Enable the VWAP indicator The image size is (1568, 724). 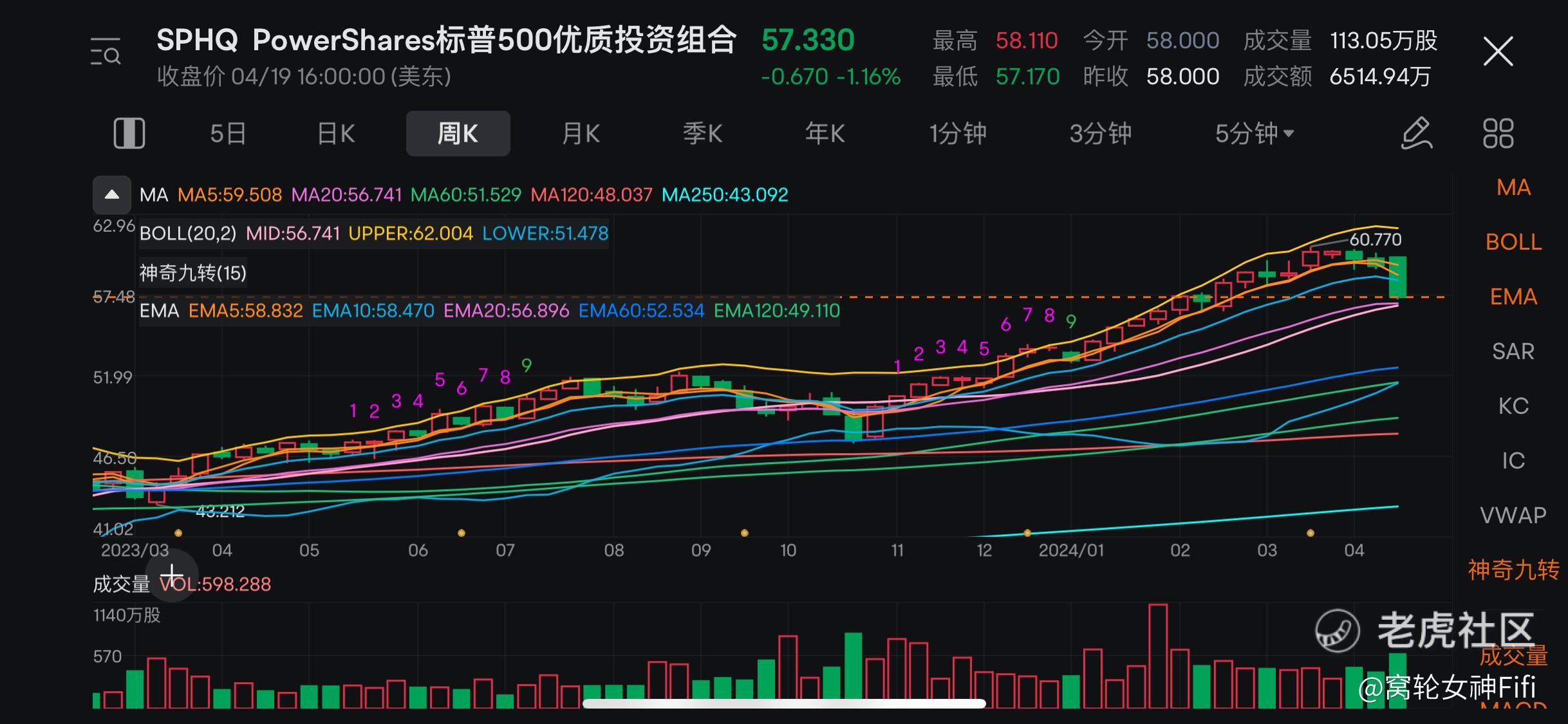pyautogui.click(x=1513, y=515)
